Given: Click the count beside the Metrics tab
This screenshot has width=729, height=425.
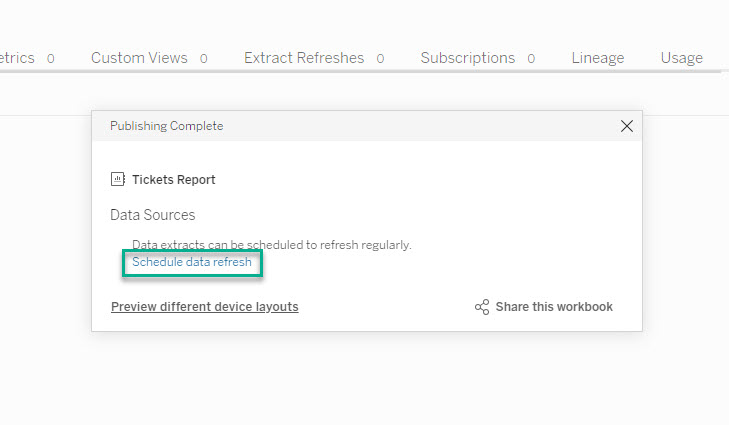Looking at the screenshot, I should coord(50,59).
